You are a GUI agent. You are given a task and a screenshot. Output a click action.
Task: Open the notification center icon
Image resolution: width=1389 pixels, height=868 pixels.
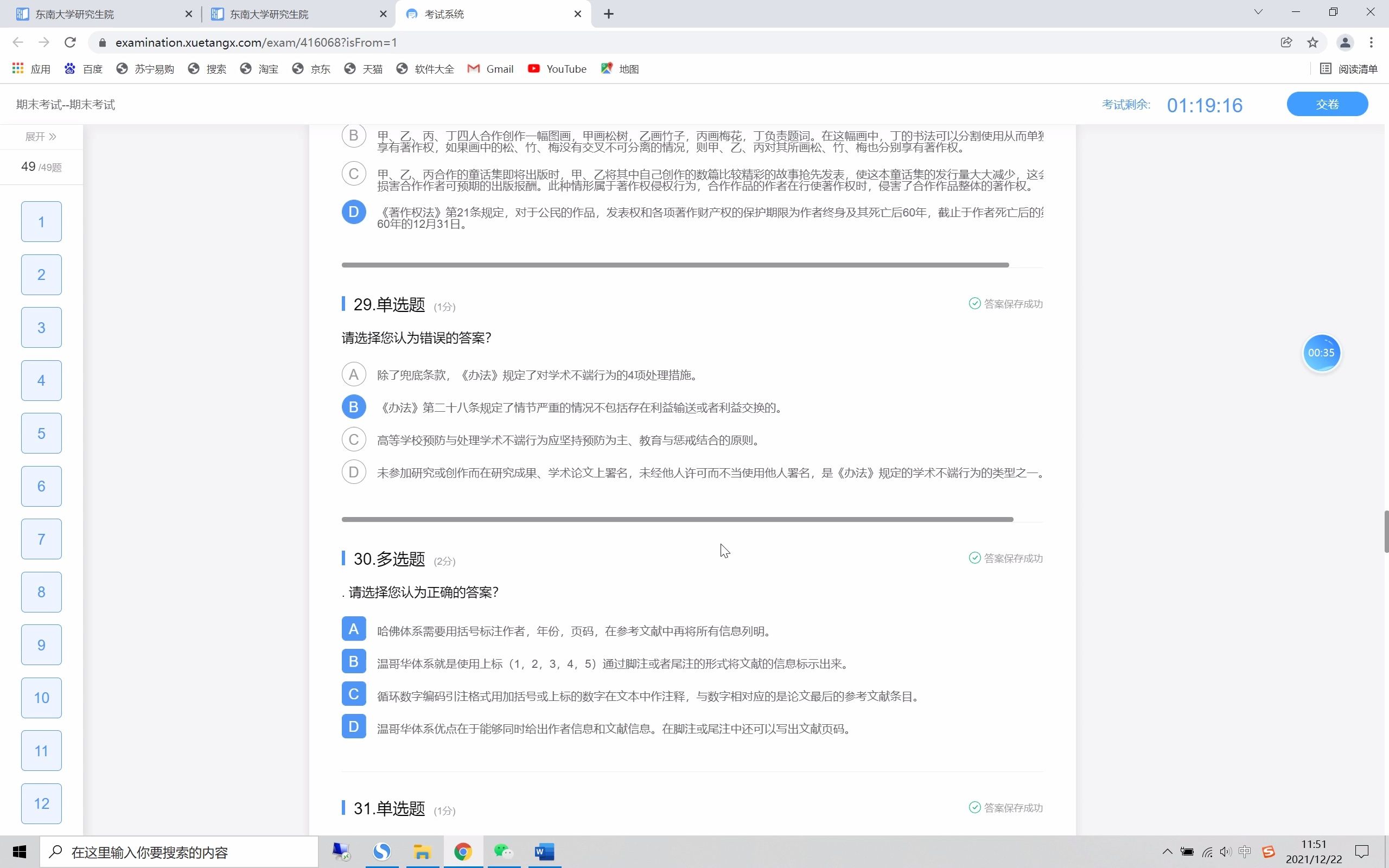click(1362, 852)
